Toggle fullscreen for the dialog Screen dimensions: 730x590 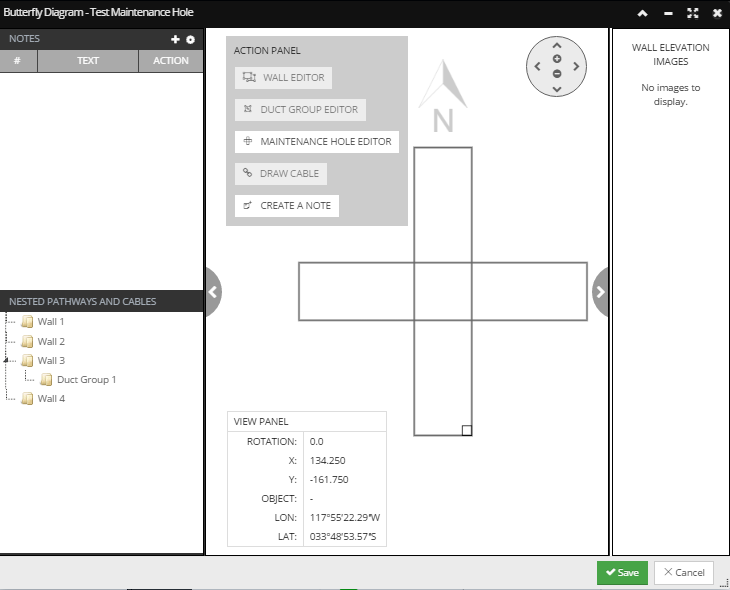tap(693, 14)
